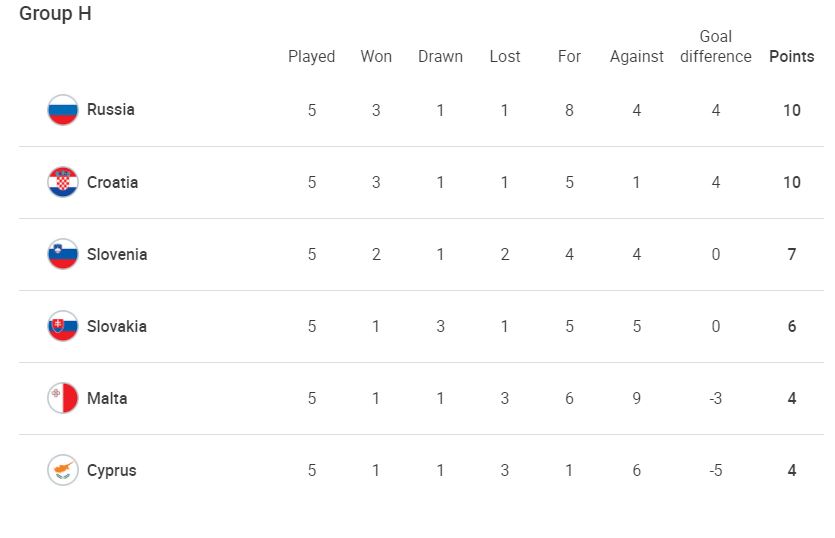Select the Against column header
This screenshot has height=538, width=835.
(x=637, y=56)
